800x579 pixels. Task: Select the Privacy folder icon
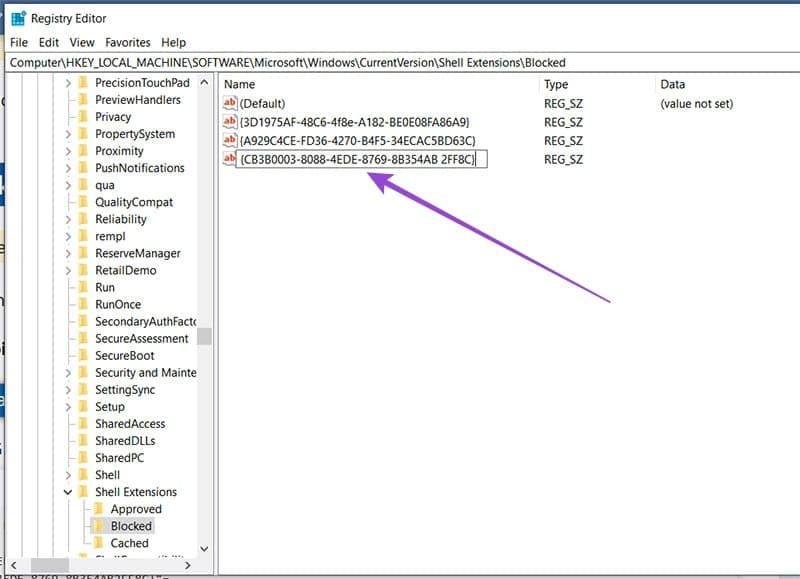83,117
